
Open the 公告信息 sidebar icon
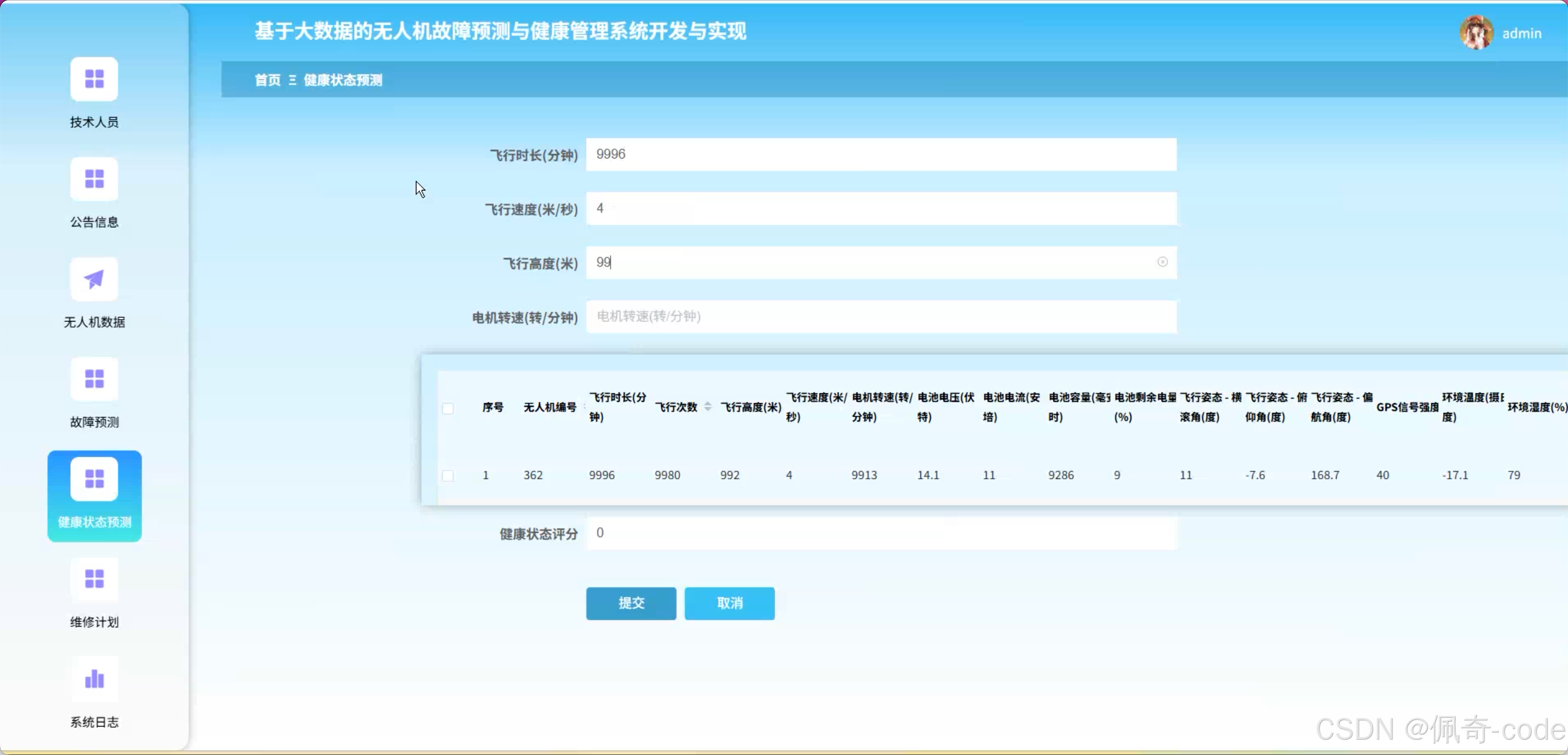pos(94,179)
